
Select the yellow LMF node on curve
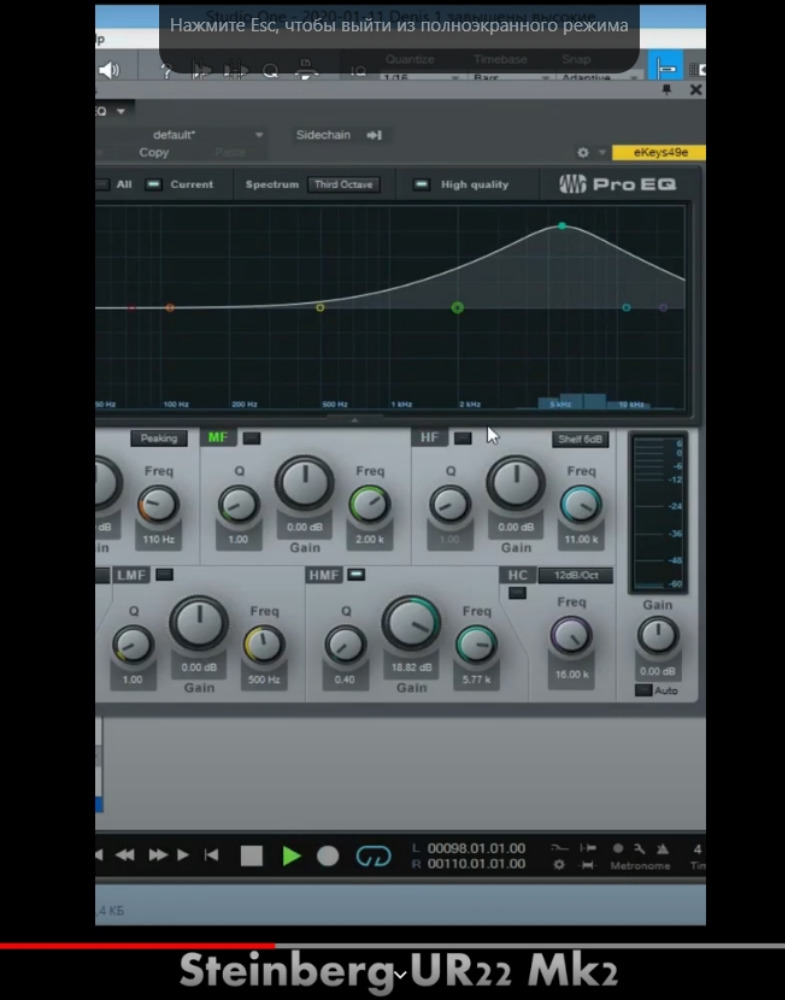[x=320, y=307]
